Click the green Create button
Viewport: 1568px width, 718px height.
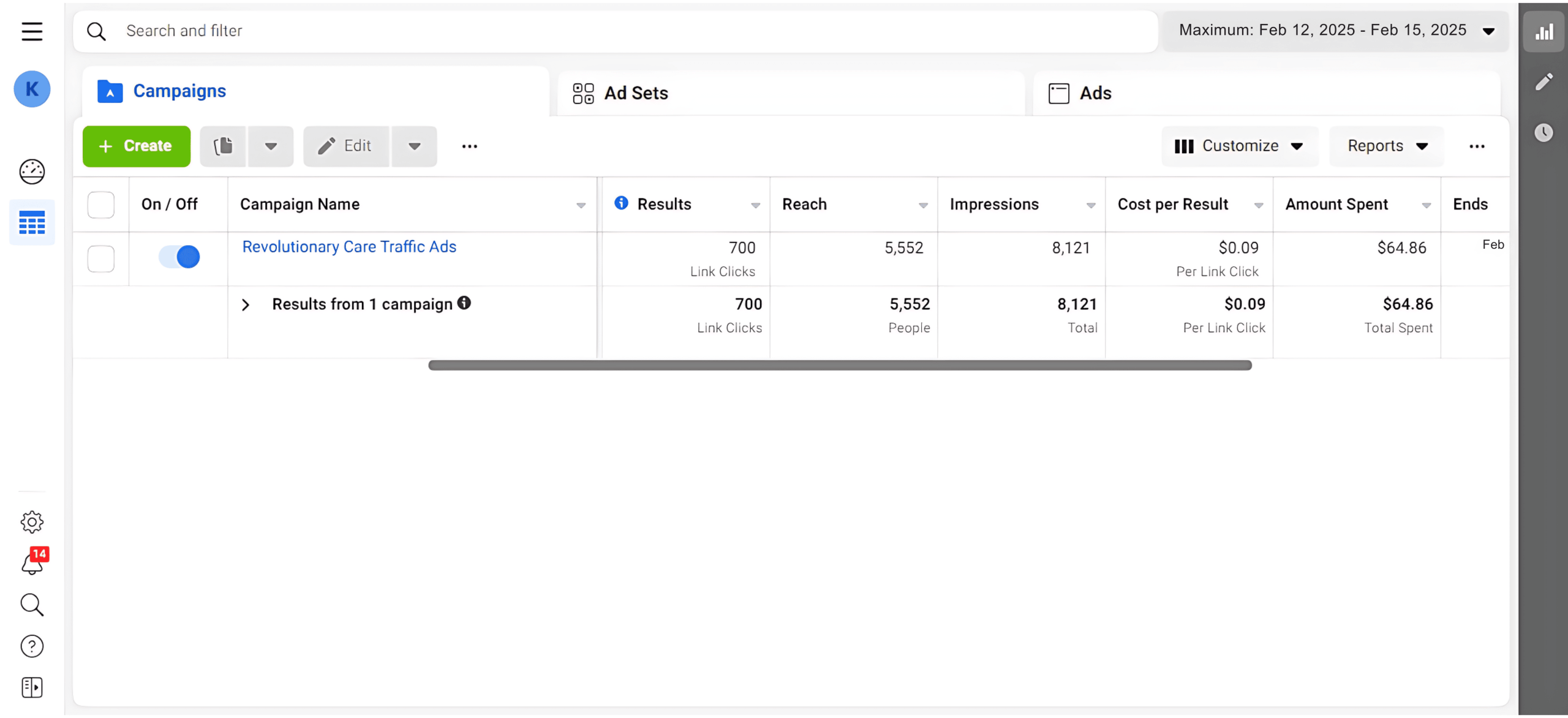point(136,146)
